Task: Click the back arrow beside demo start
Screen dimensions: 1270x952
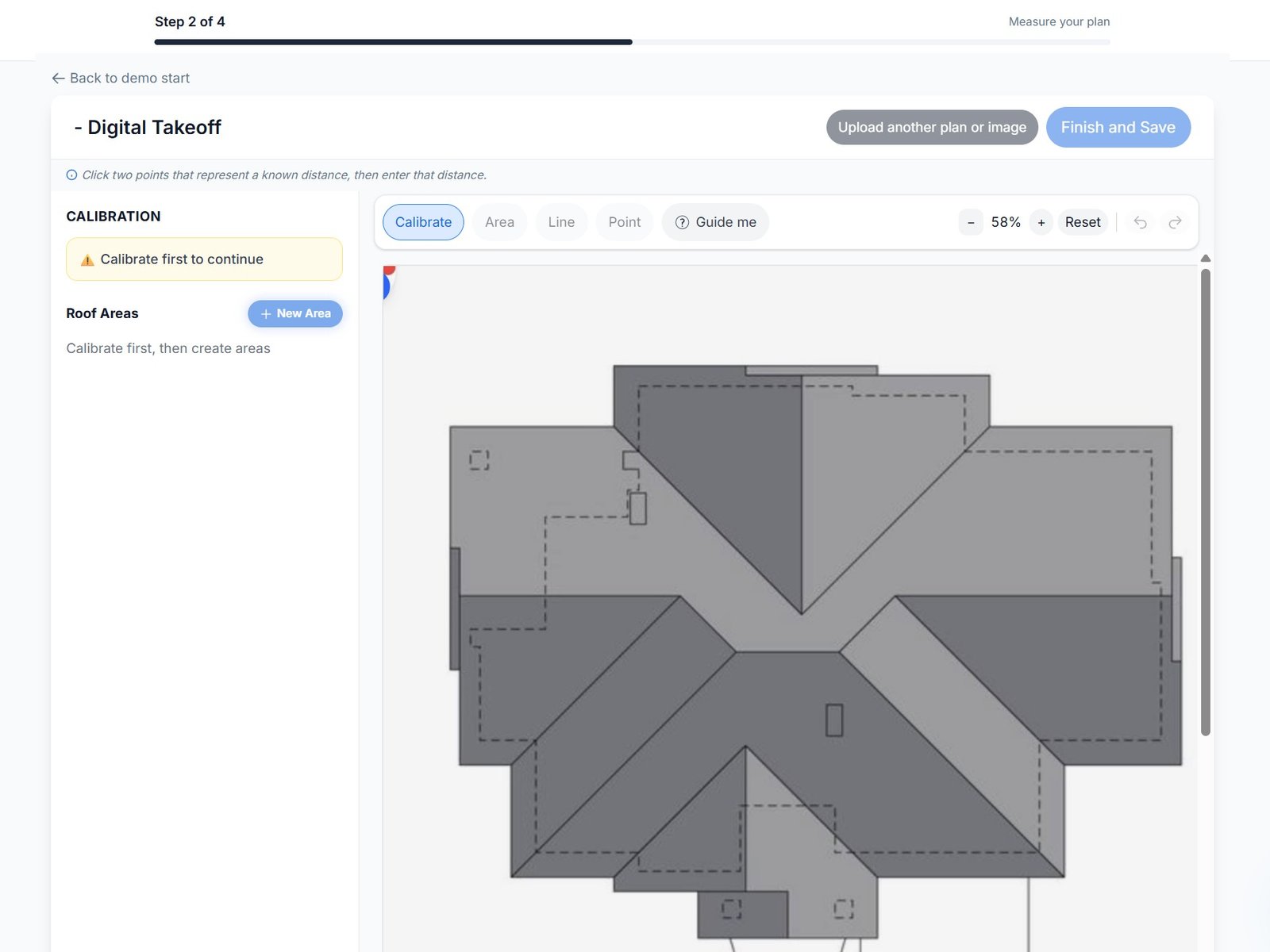Action: point(58,78)
